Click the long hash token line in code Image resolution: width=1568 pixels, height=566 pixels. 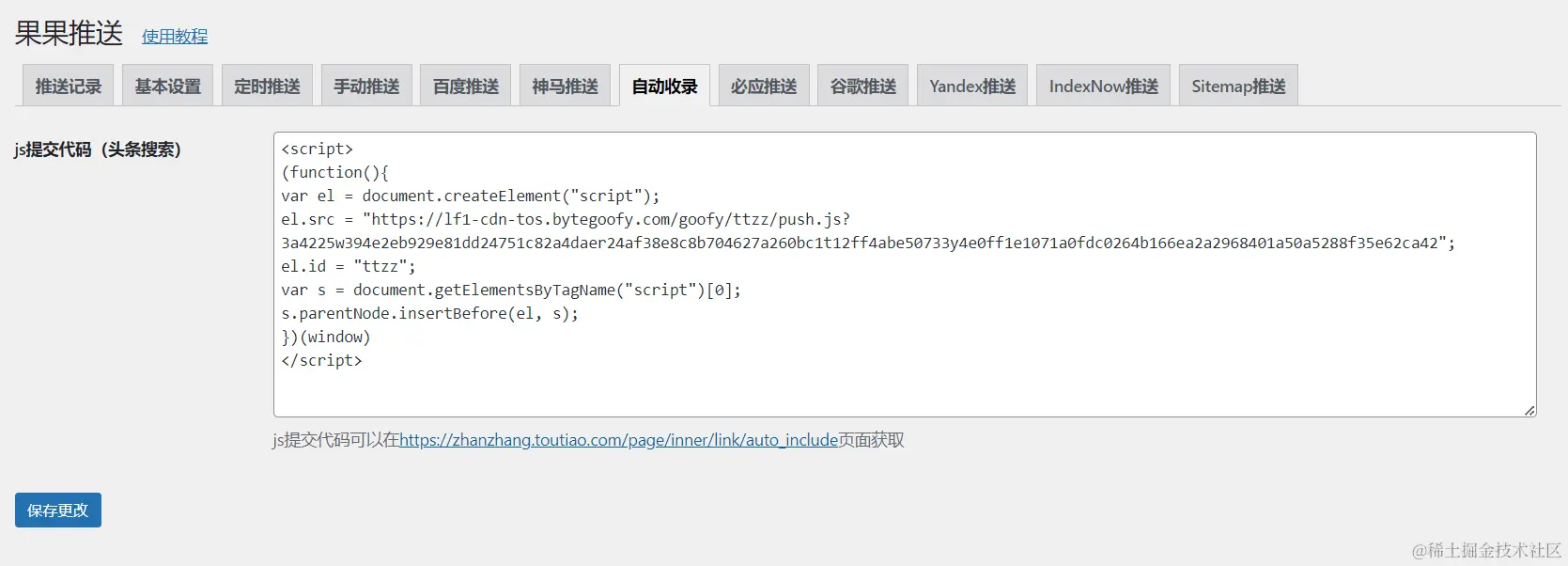tap(868, 243)
